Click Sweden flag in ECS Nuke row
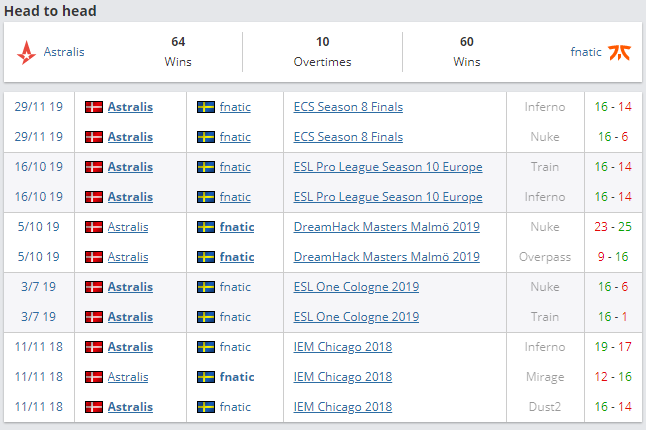 206,136
